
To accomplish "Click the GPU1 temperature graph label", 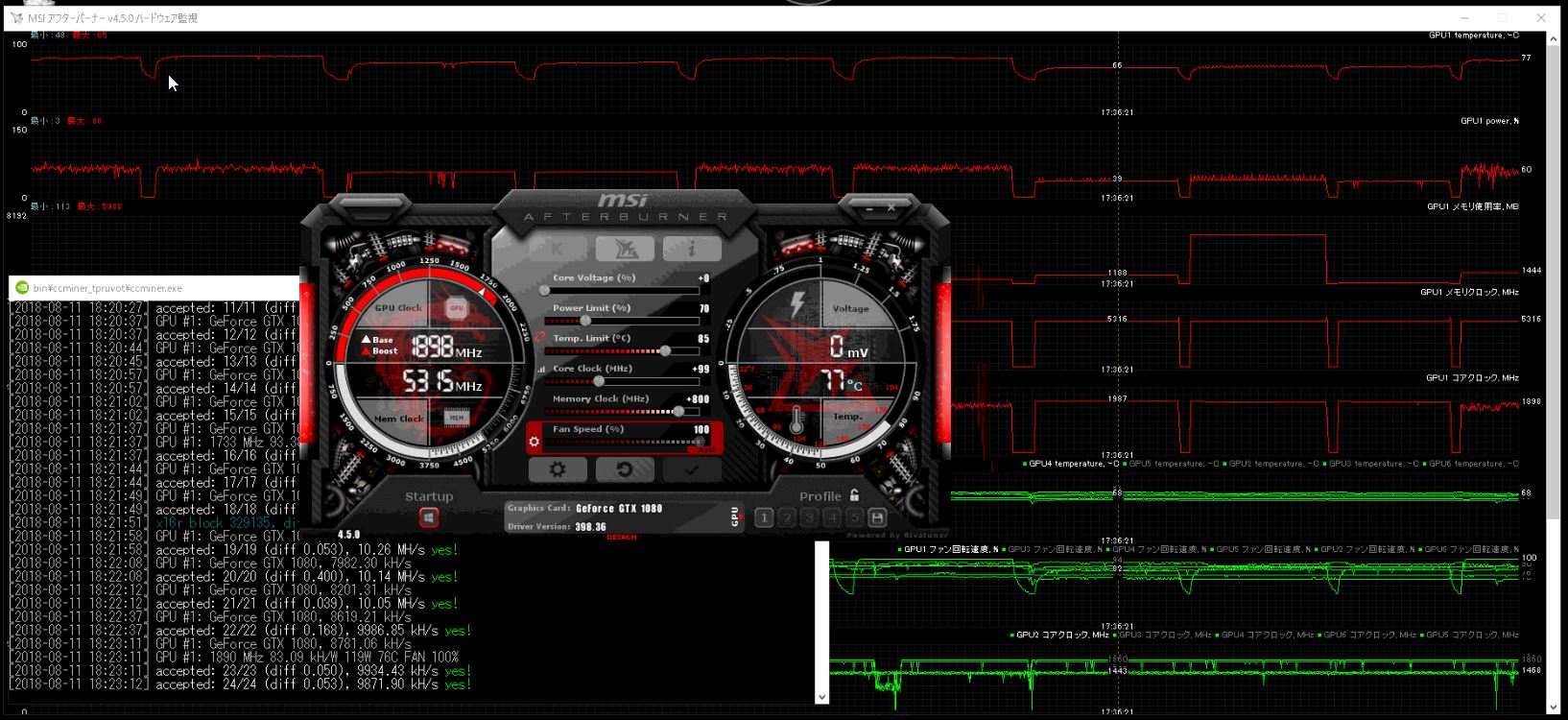I will pyautogui.click(x=1473, y=36).
